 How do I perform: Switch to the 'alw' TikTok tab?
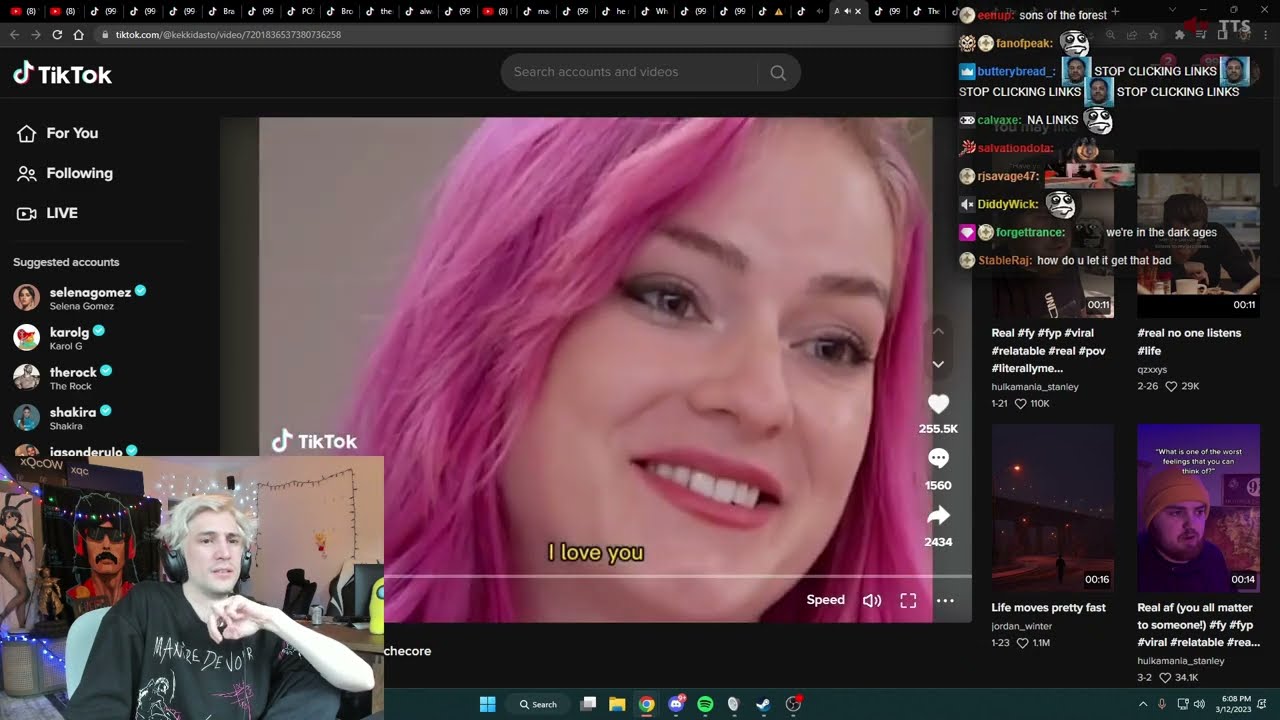(419, 11)
